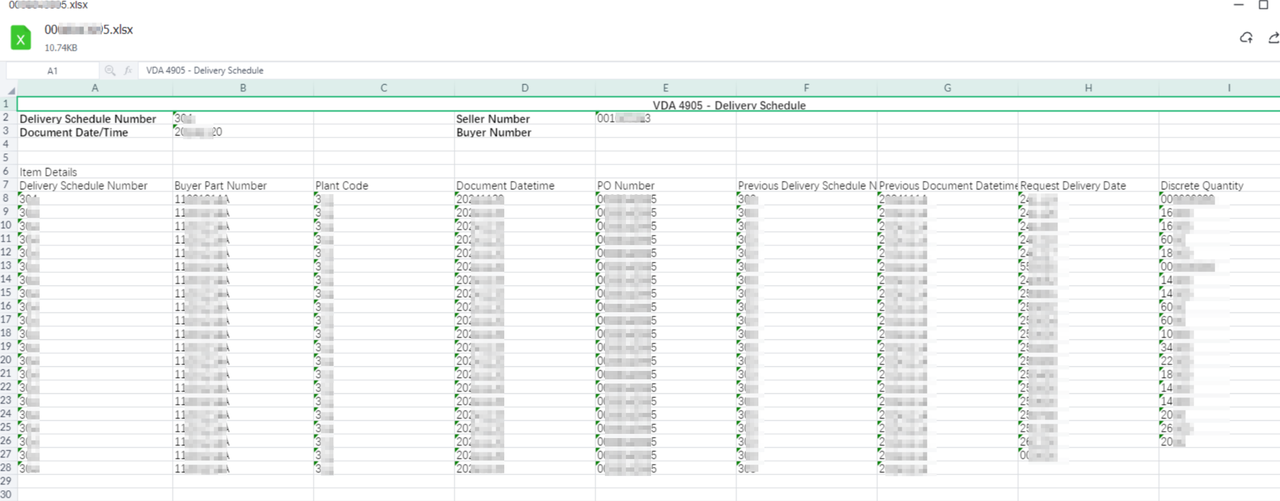Select column H header
1280x501 pixels.
pyautogui.click(x=1088, y=89)
